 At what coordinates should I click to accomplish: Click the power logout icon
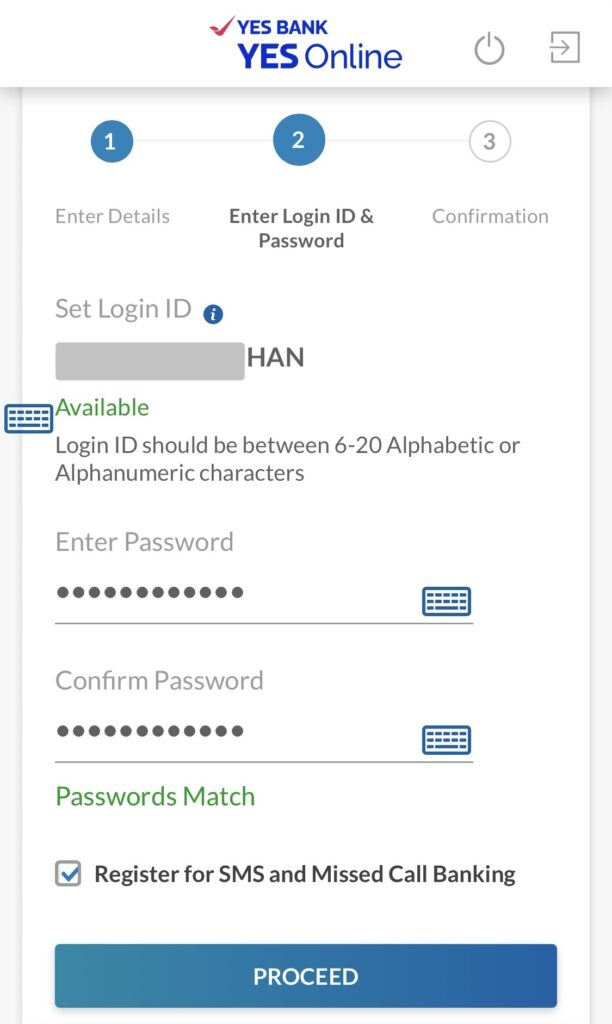pos(489,49)
